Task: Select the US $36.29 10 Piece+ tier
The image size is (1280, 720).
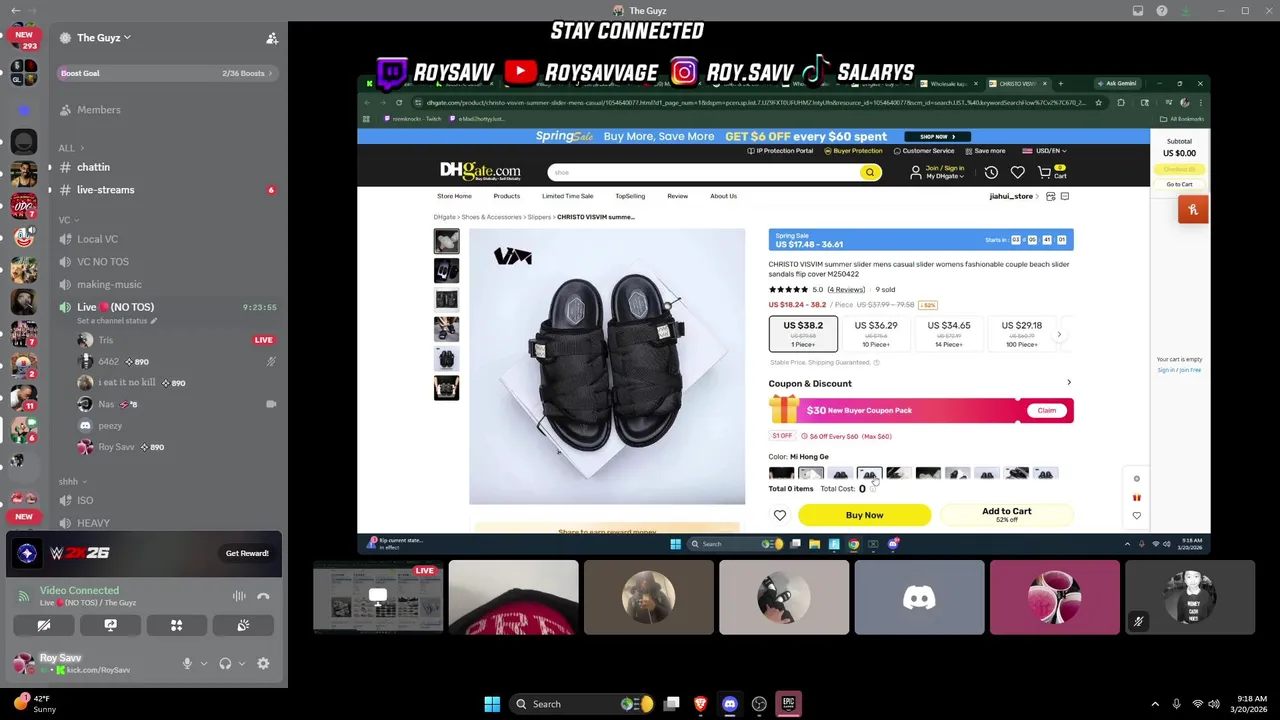Action: [876, 334]
